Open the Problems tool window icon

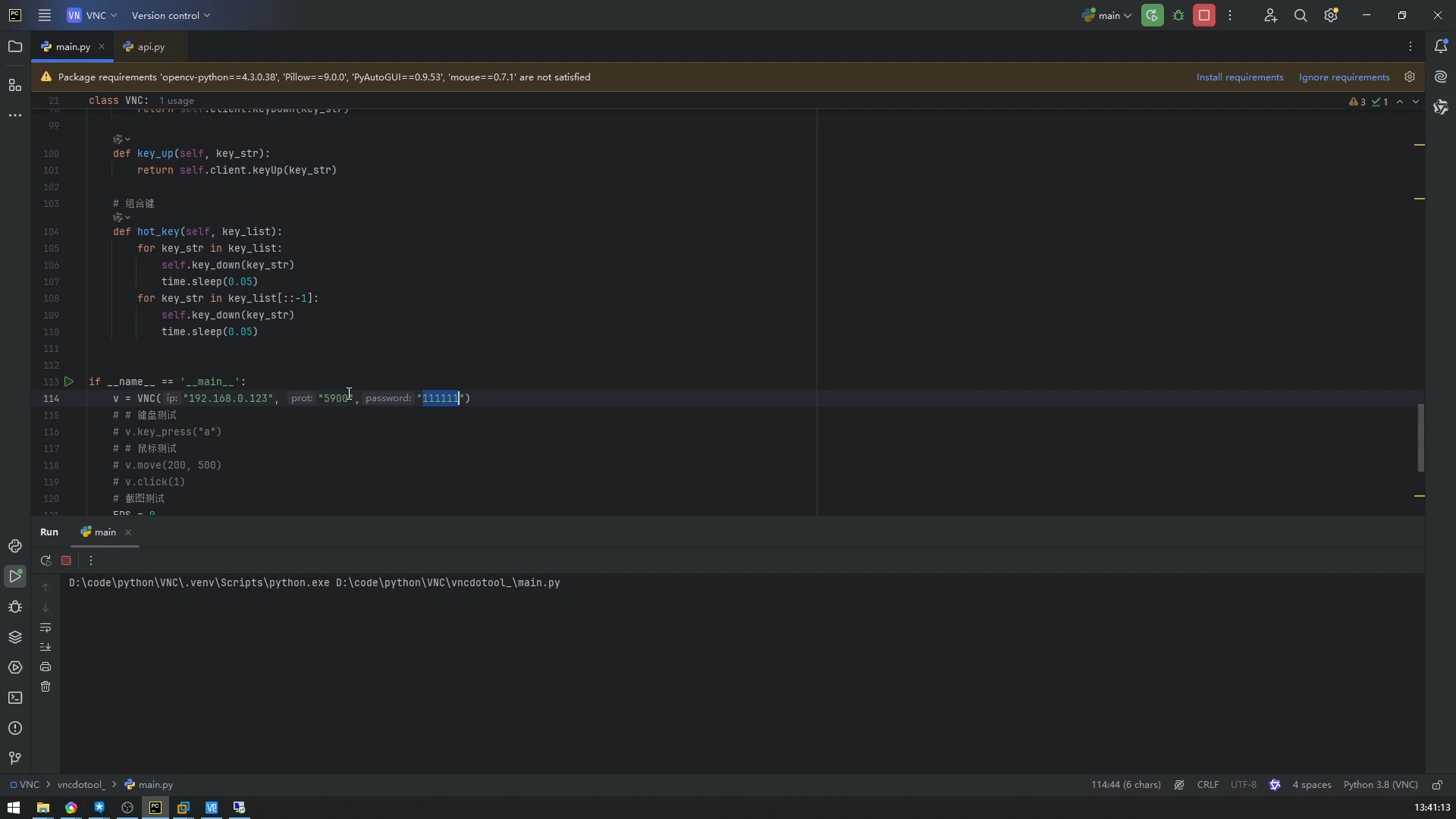click(15, 728)
